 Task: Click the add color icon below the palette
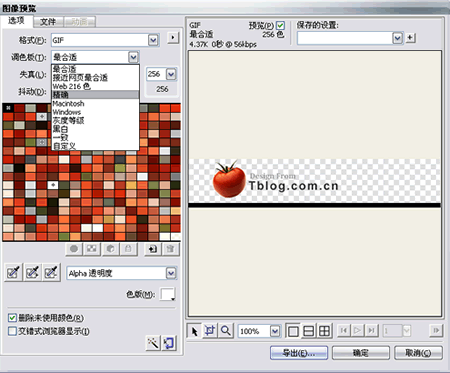pos(153,249)
